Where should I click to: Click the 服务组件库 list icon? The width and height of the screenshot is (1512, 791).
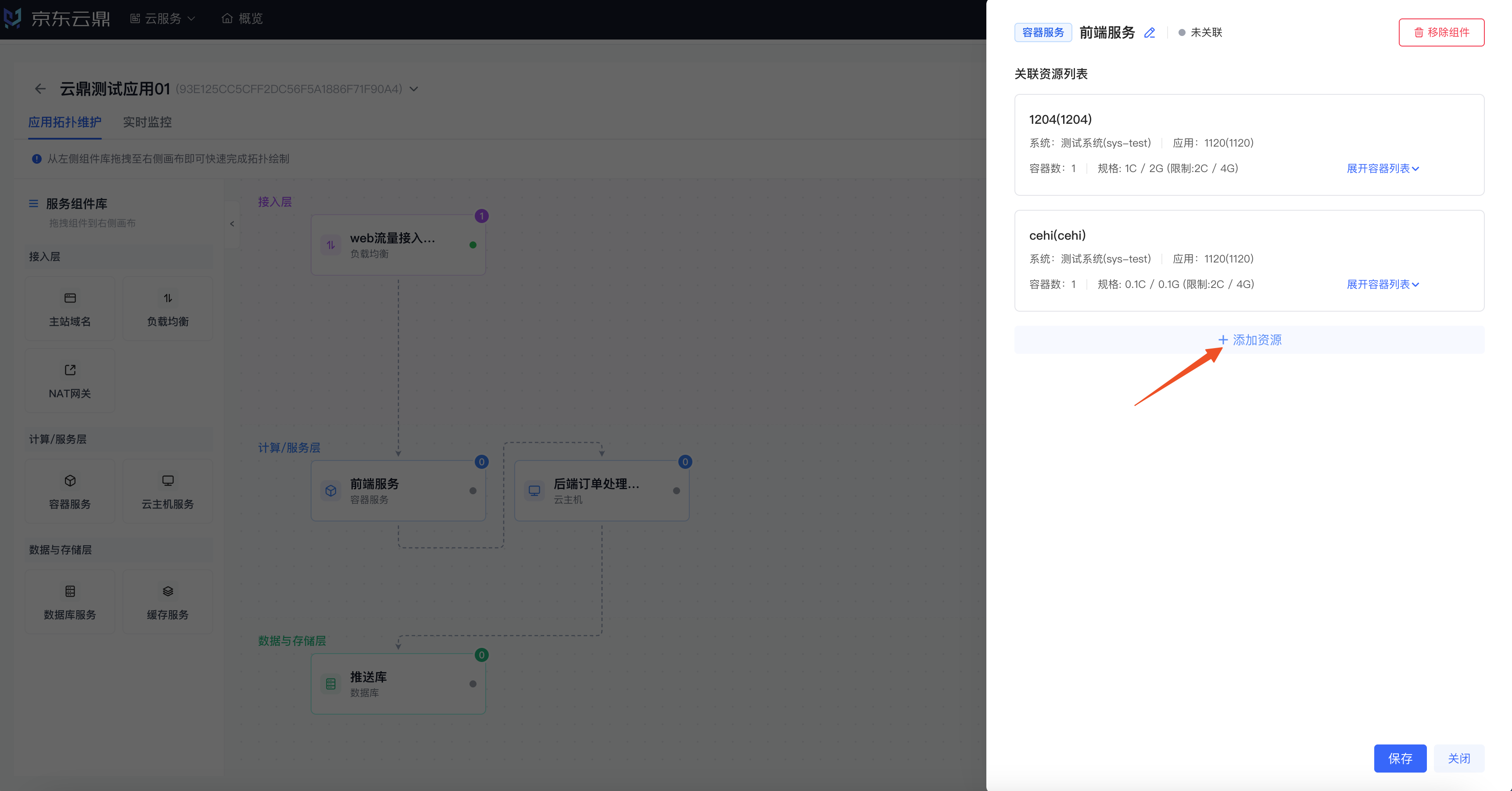tap(33, 204)
